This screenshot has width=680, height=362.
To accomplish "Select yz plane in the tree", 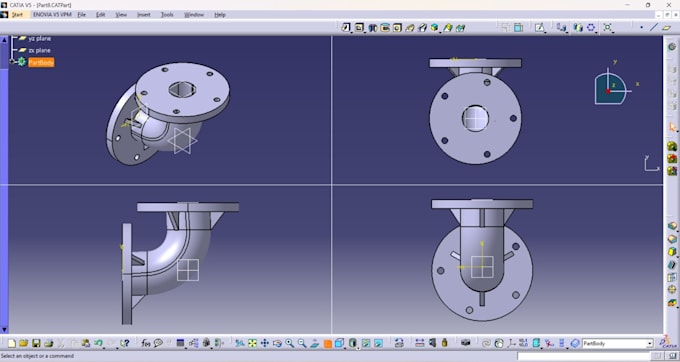I will pyautogui.click(x=39, y=38).
